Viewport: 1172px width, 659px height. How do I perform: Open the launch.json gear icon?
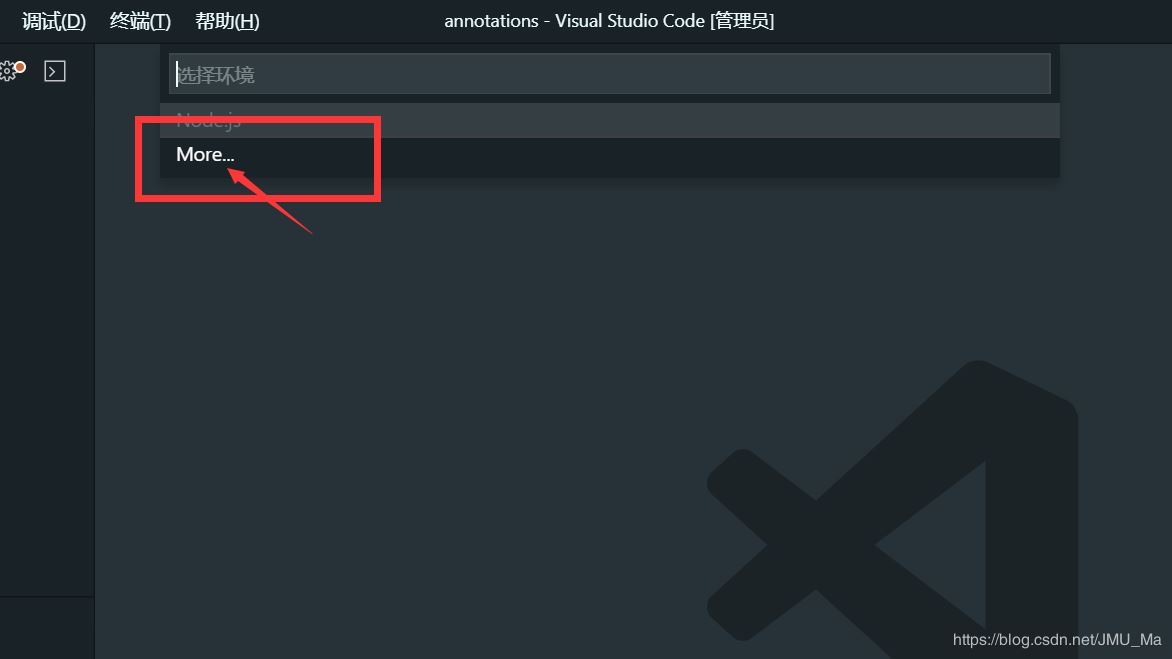(10, 71)
